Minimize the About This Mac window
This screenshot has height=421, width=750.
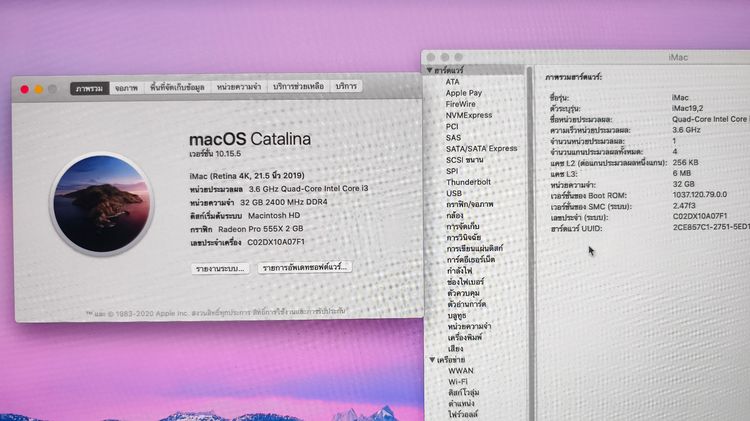click(38, 89)
